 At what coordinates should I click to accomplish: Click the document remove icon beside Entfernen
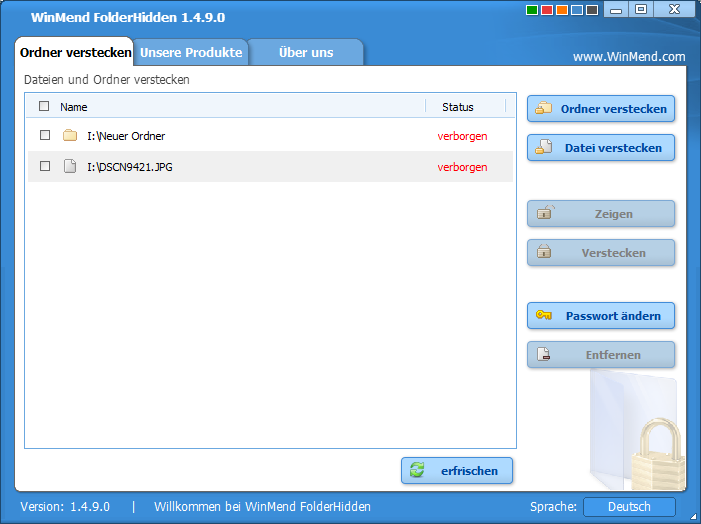pos(543,354)
